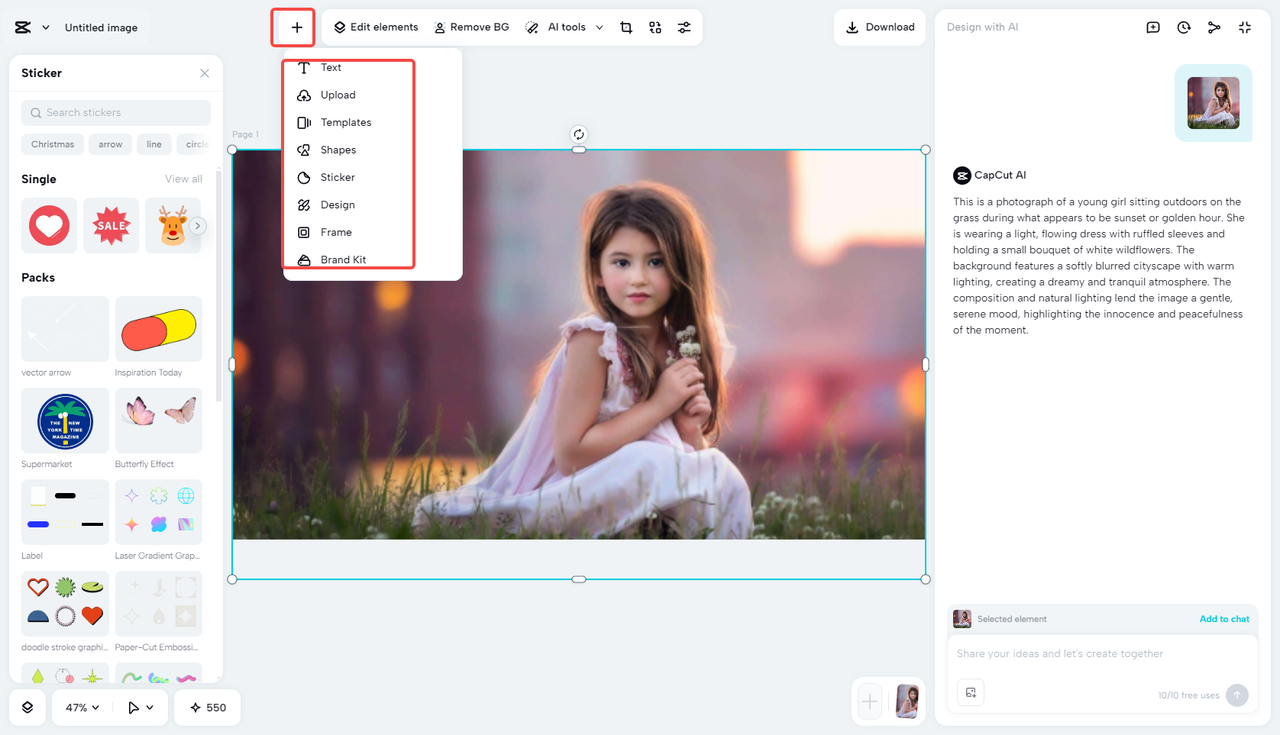Click the share icon in Design with AI panel
The width and height of the screenshot is (1280, 735).
tap(1214, 27)
